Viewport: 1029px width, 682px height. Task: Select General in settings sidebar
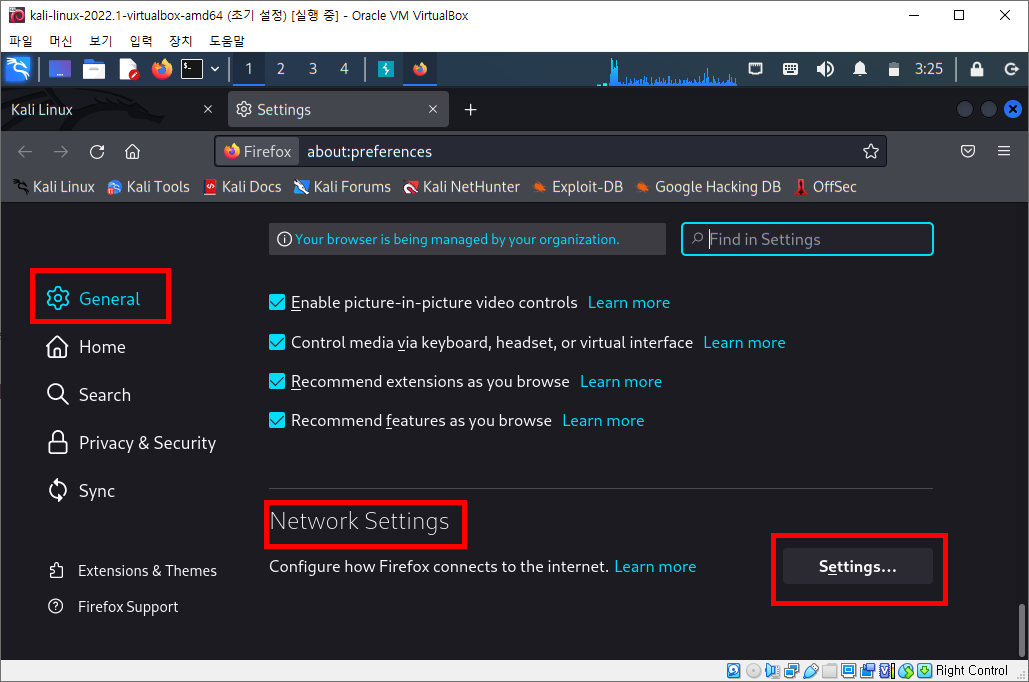point(93,299)
